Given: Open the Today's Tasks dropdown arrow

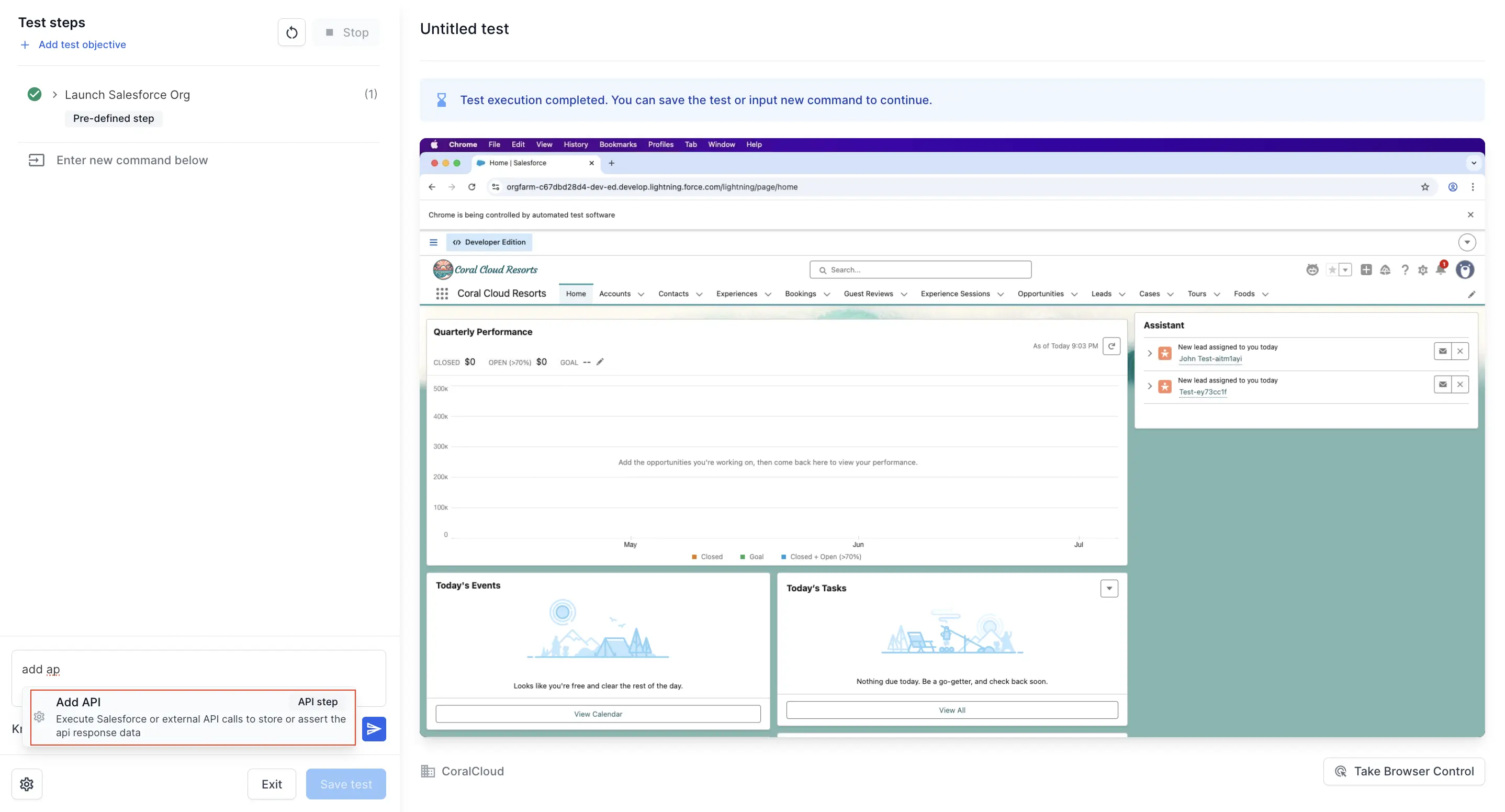Looking at the screenshot, I should [1109, 588].
